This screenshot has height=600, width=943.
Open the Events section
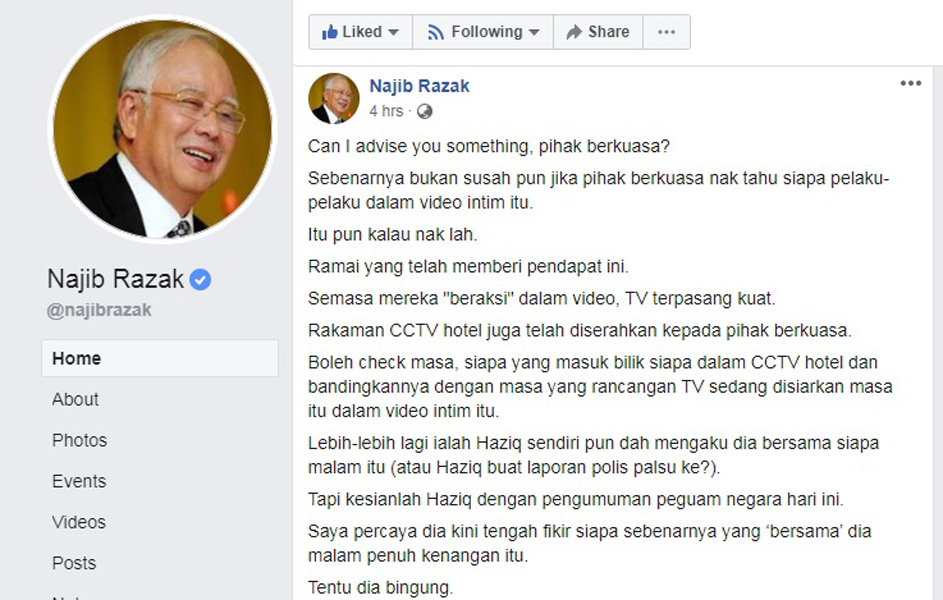pos(79,481)
